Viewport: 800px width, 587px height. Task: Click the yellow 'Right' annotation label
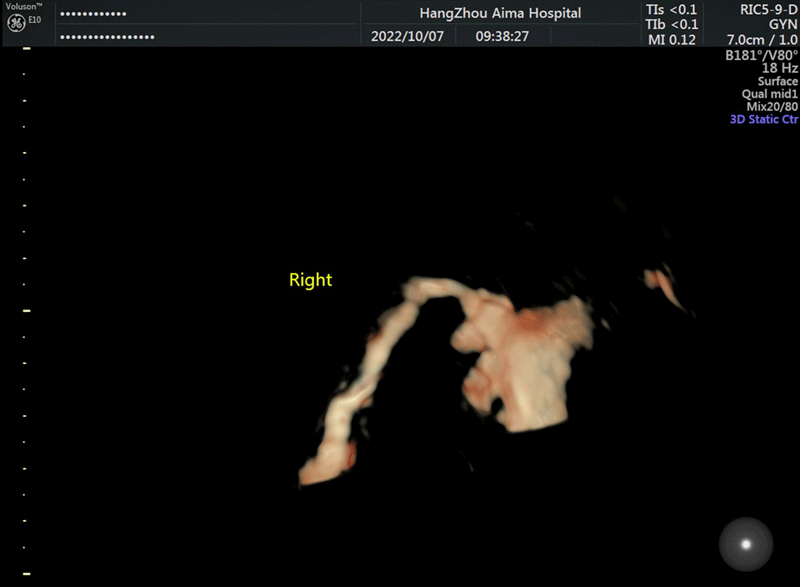(x=310, y=280)
